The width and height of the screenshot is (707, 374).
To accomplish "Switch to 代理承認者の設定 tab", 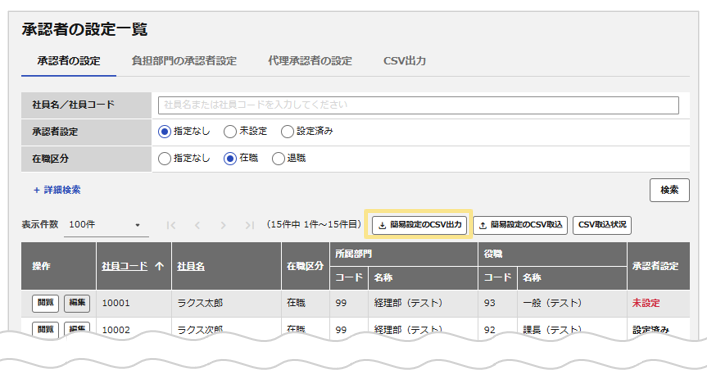I will [x=310, y=61].
